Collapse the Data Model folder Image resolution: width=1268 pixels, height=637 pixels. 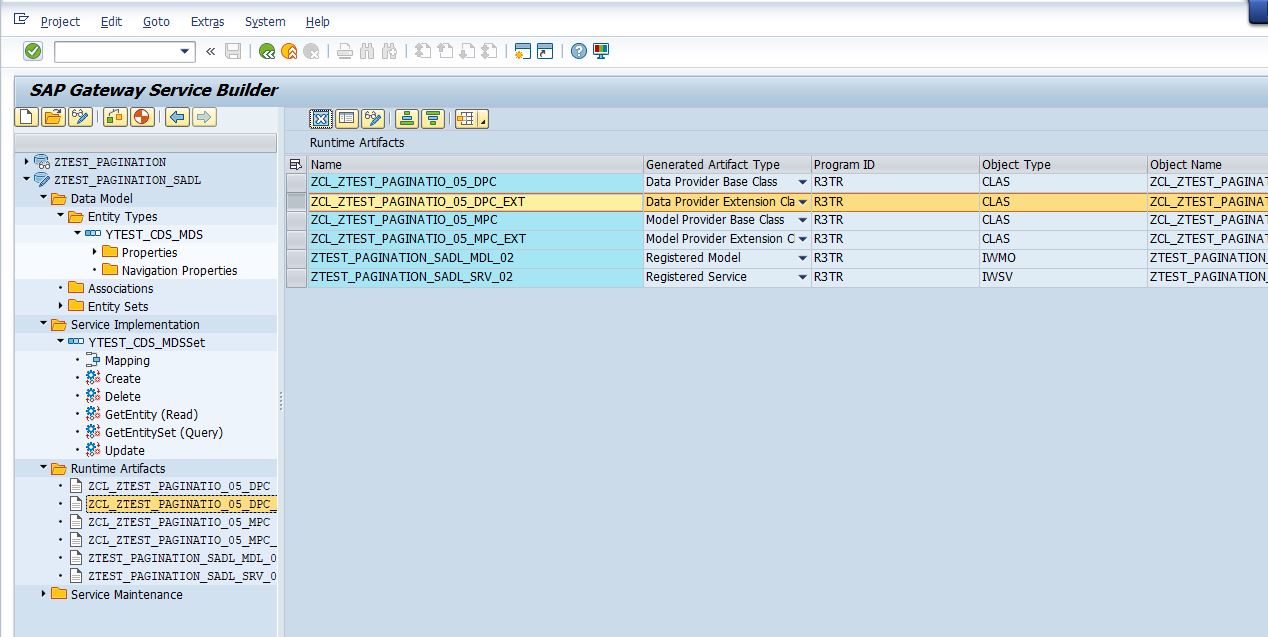(42, 199)
